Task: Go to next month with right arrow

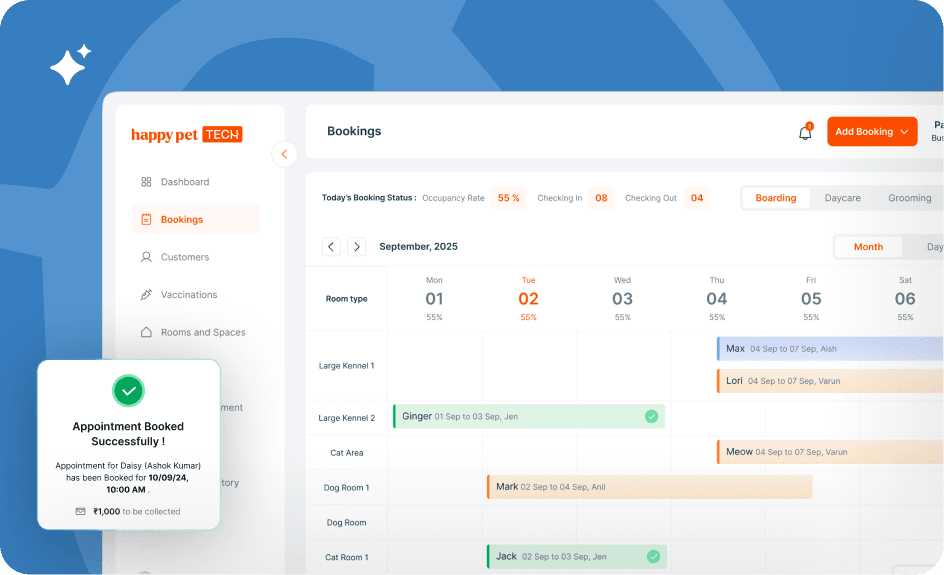Action: click(356, 247)
